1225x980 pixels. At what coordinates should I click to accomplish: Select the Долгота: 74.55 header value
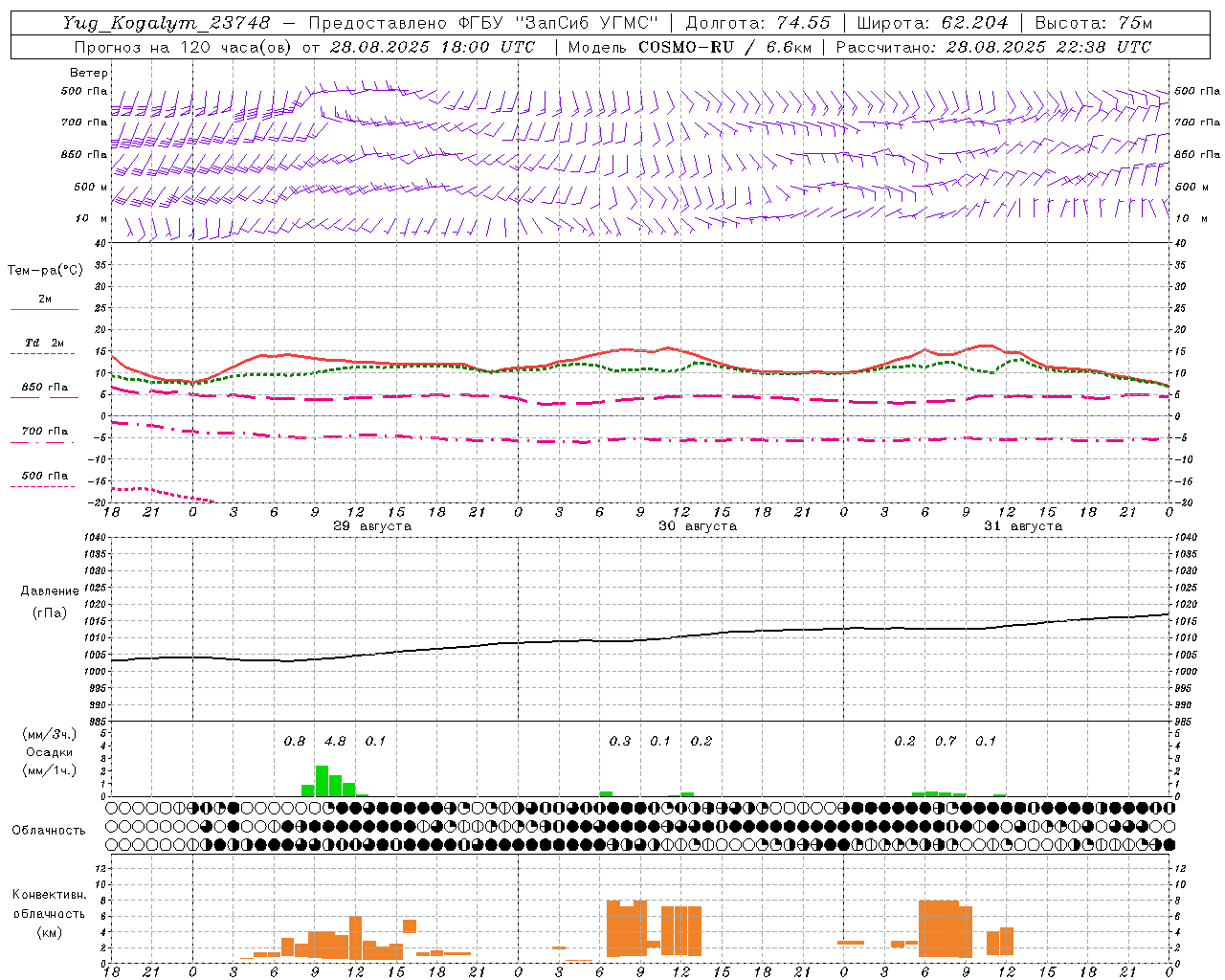point(758,23)
